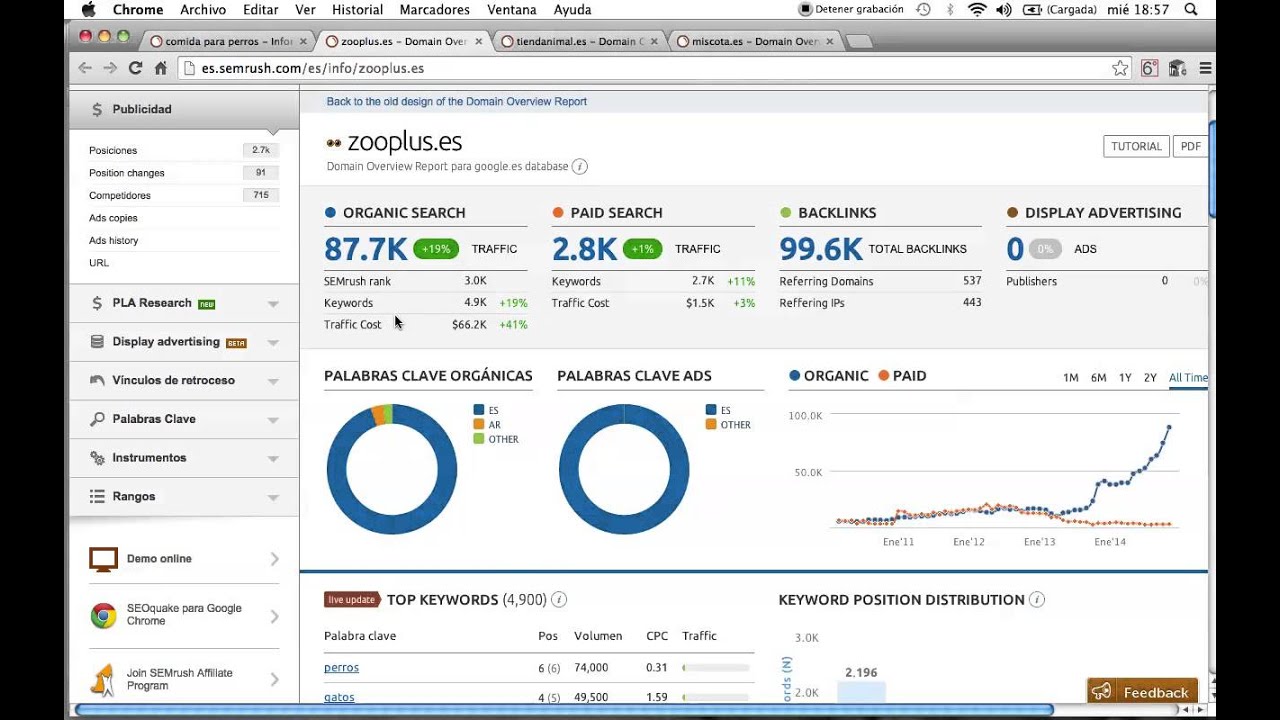Click info icon beside Top Keywords count

click(x=559, y=600)
